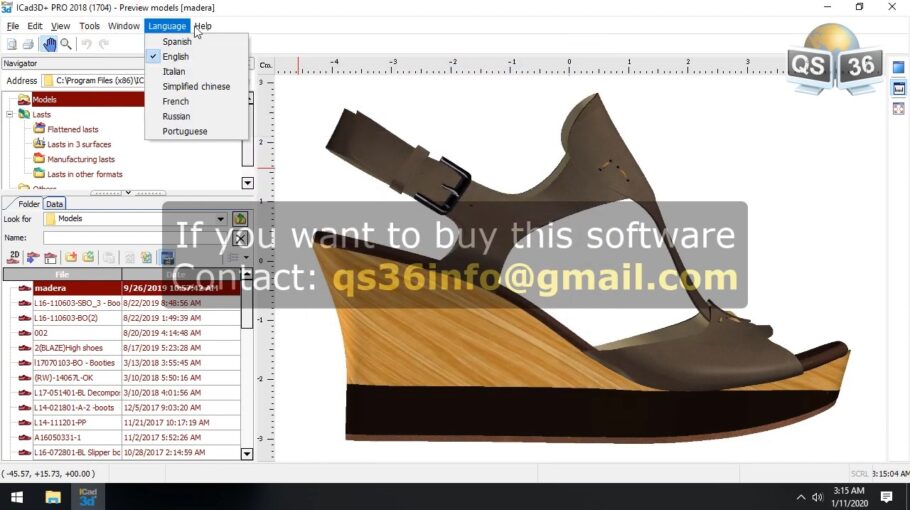This screenshot has width=910, height=510.
Task: Click the shoe icon beside the madera file
Action: click(24, 288)
